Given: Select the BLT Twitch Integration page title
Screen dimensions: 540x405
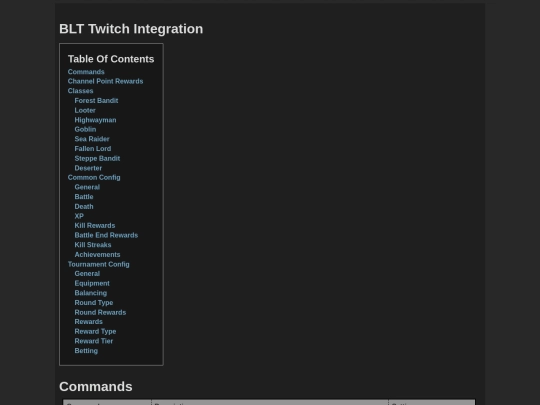Looking at the screenshot, I should click(131, 29).
